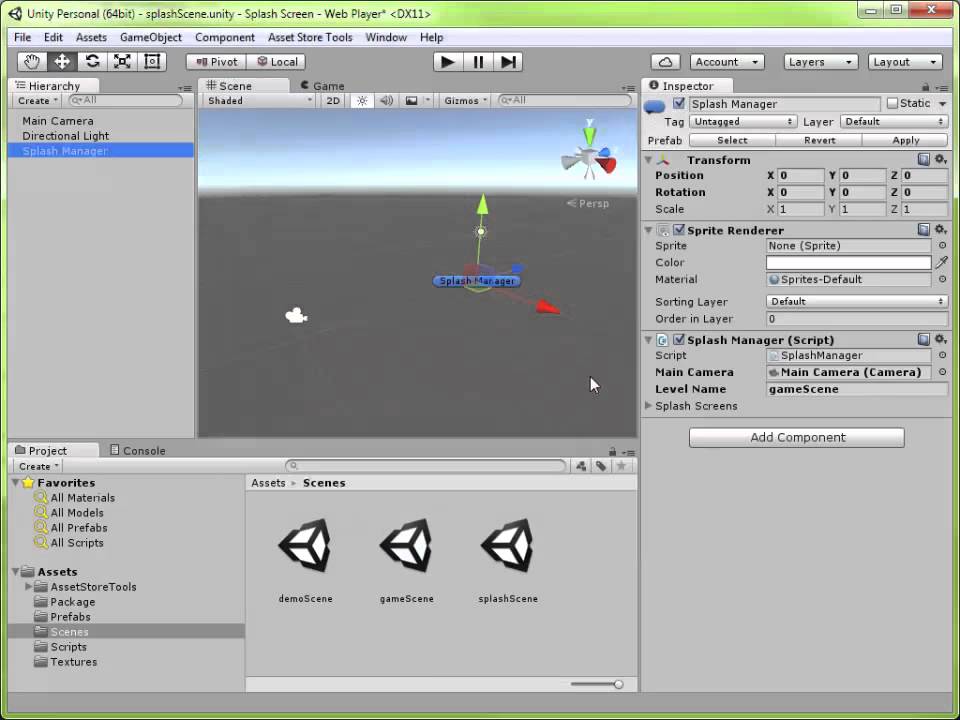Open Main Camera object picker circle
960x720 pixels.
(x=942, y=372)
